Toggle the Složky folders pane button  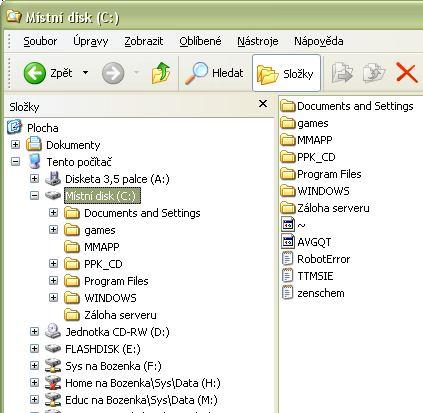(x=286, y=73)
